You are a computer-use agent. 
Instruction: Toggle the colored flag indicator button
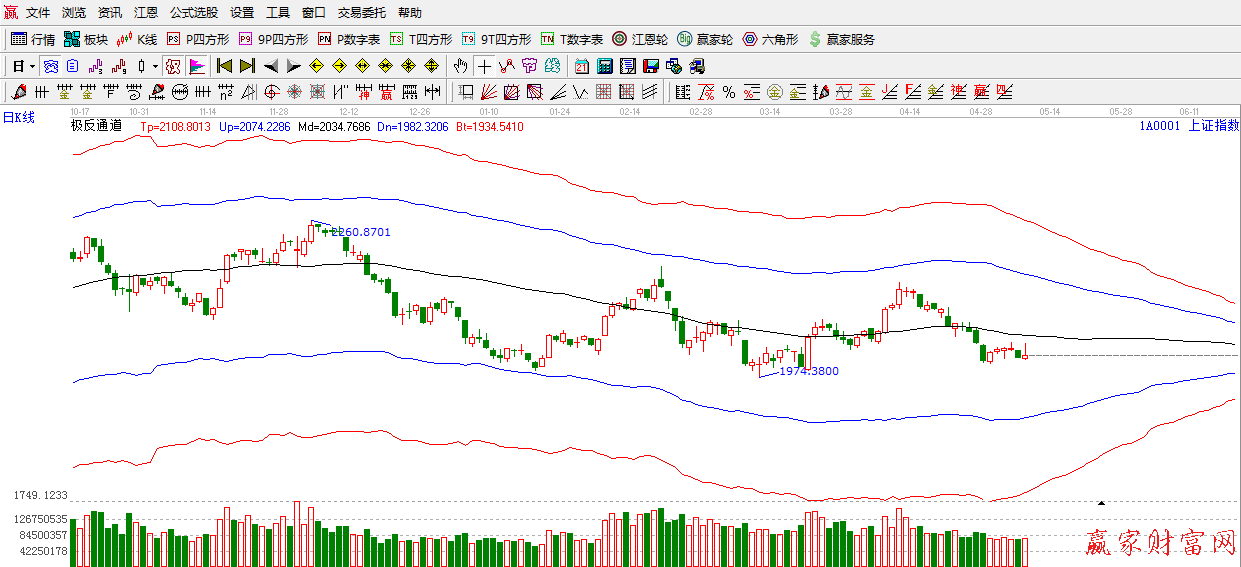197,66
